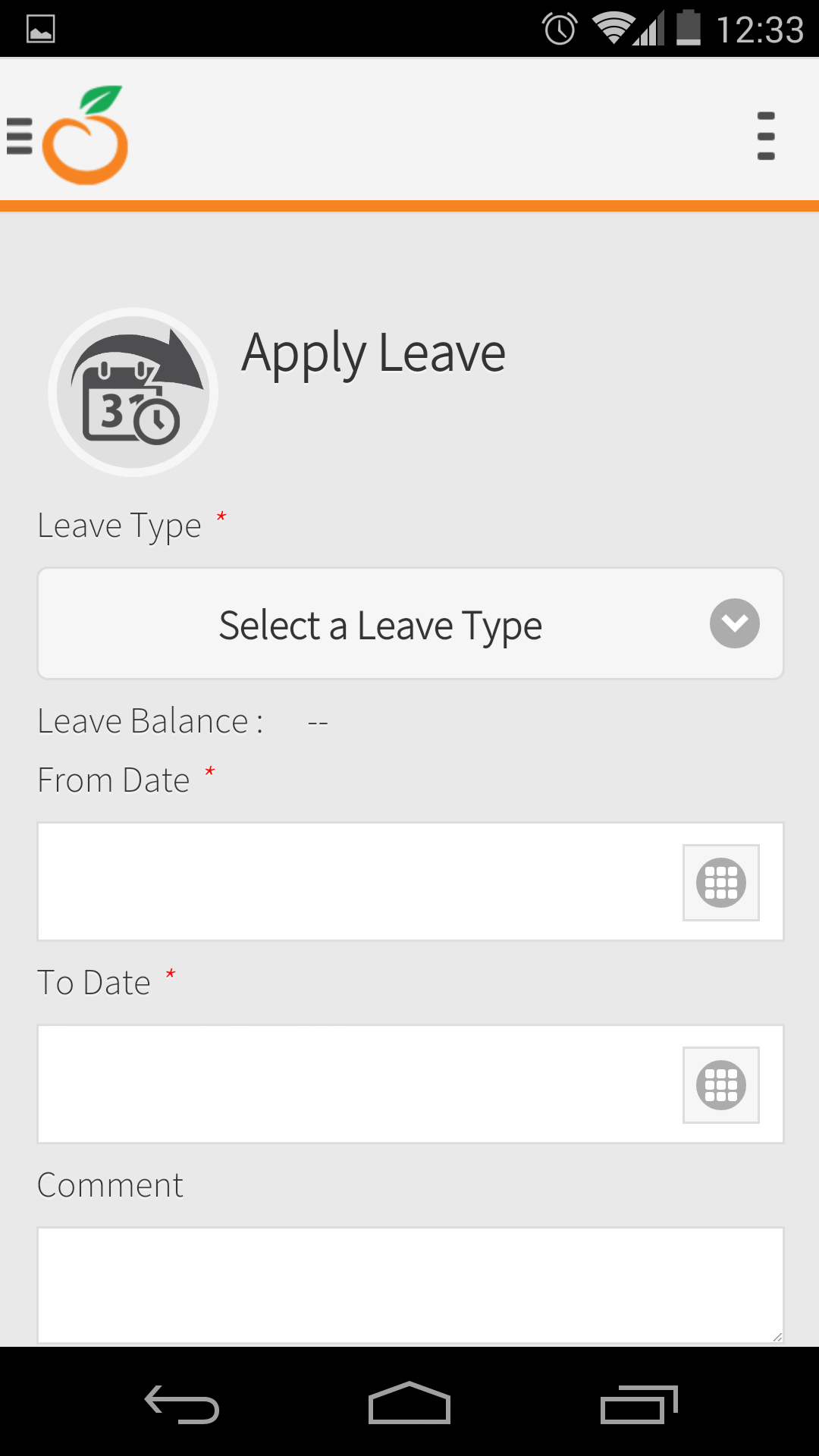Tap the picture notification icon
Screen dimensions: 819x1456
[x=40, y=30]
